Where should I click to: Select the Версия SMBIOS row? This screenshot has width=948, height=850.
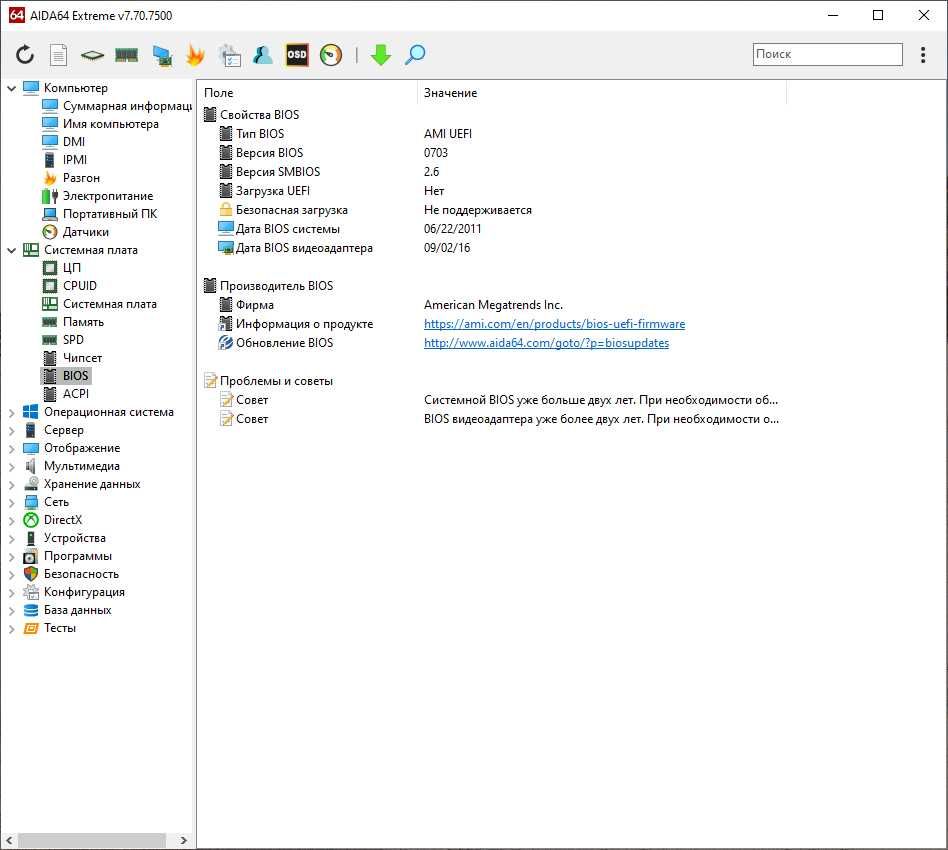(x=492, y=172)
